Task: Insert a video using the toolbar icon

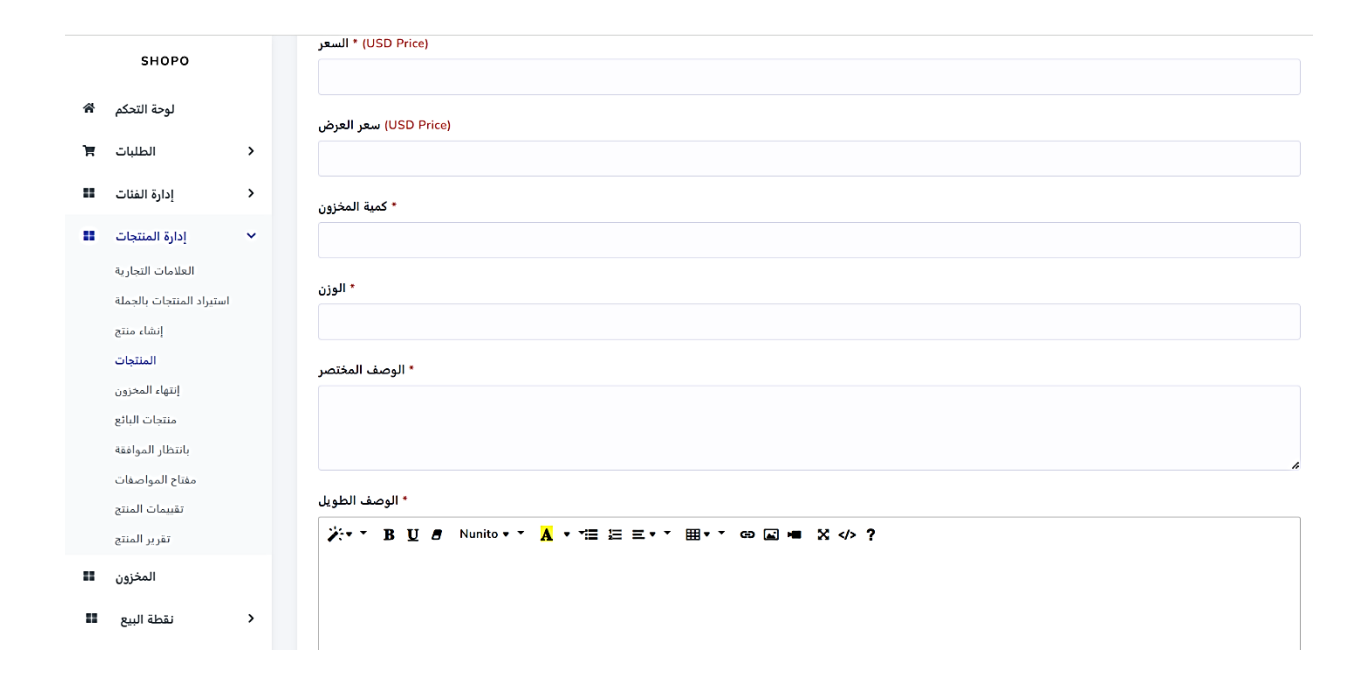Action: [x=794, y=535]
